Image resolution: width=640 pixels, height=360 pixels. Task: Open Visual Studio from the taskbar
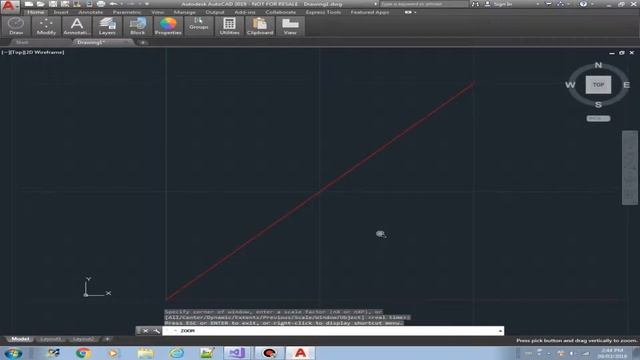[237, 353]
